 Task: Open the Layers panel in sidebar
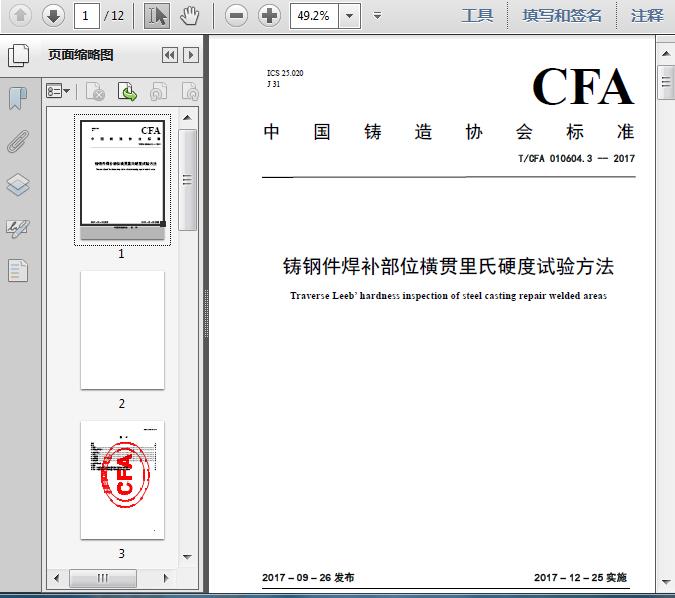(x=18, y=185)
